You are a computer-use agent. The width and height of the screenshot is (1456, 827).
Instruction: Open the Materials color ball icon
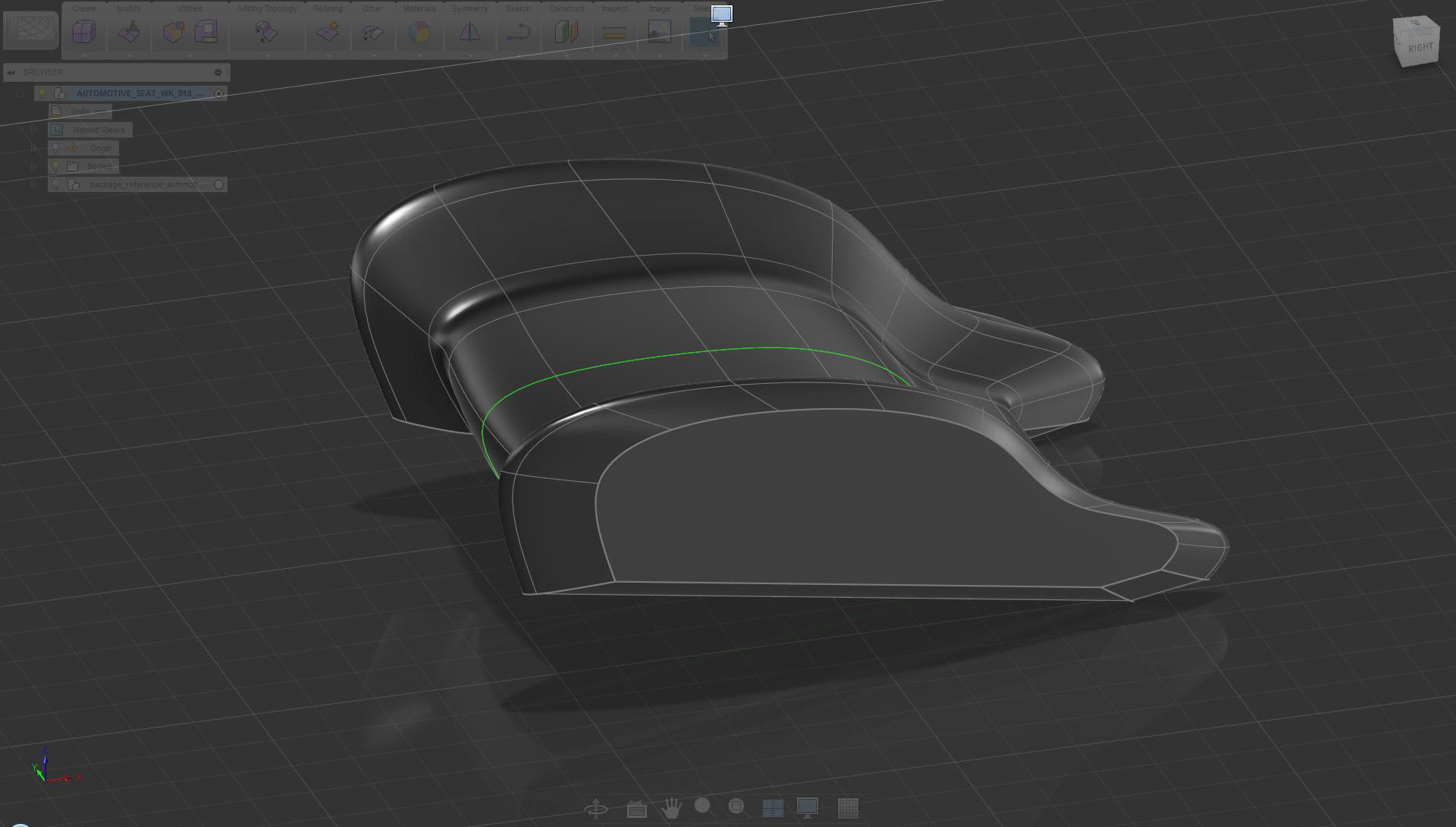click(x=419, y=32)
